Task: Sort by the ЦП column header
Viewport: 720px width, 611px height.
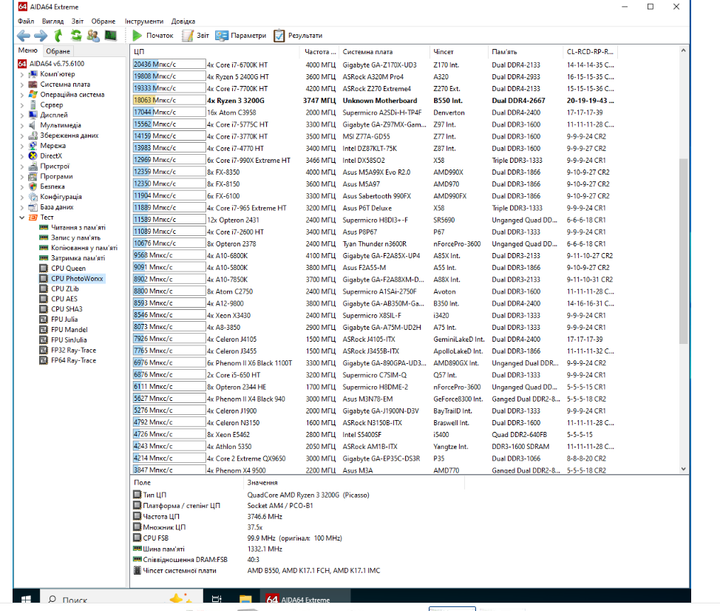Action: tap(216, 51)
